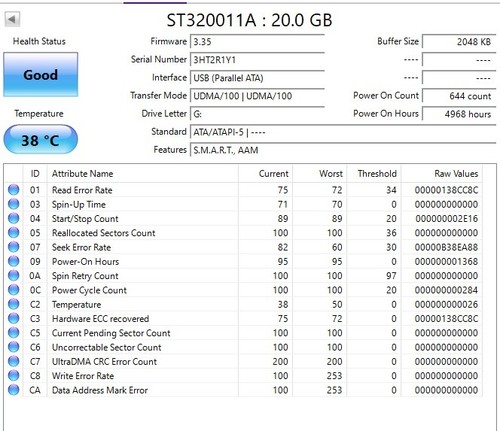Click threshold 97 in Spin Retry Count row

point(391,276)
